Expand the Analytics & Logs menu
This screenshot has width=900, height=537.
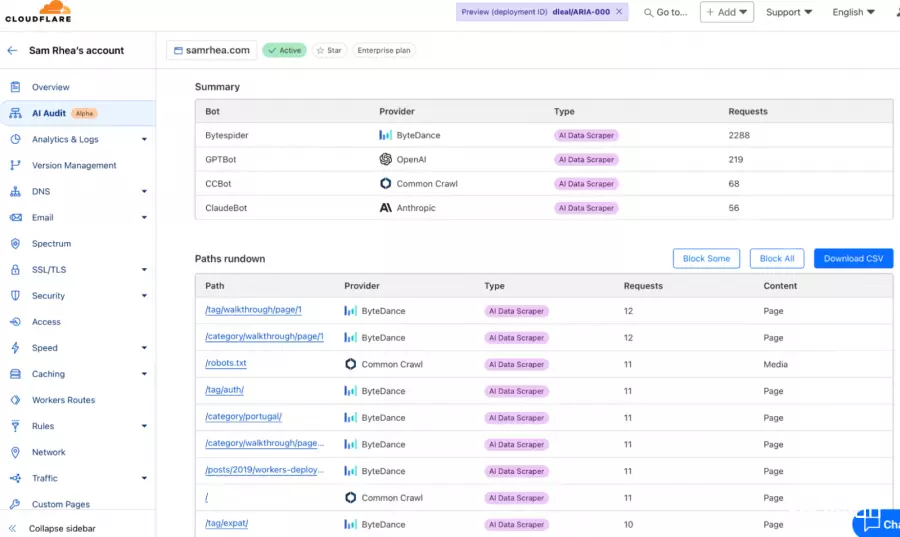(x=144, y=139)
